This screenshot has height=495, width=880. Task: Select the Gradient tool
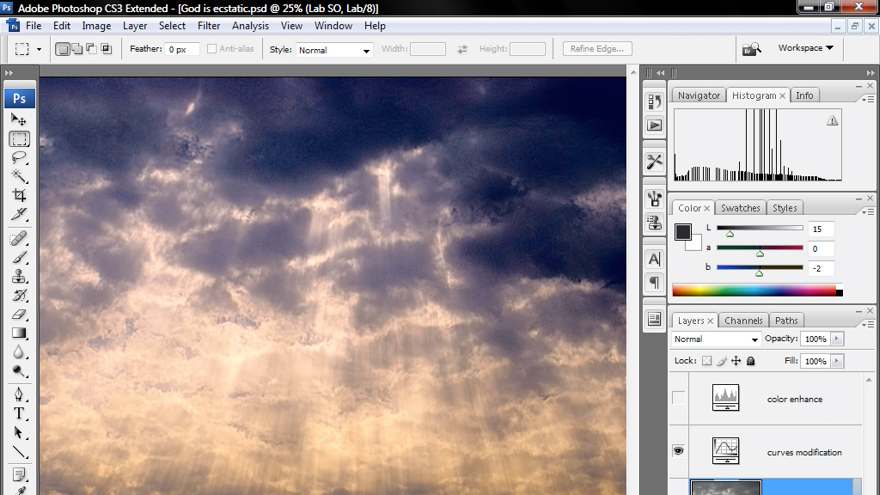pyautogui.click(x=19, y=333)
